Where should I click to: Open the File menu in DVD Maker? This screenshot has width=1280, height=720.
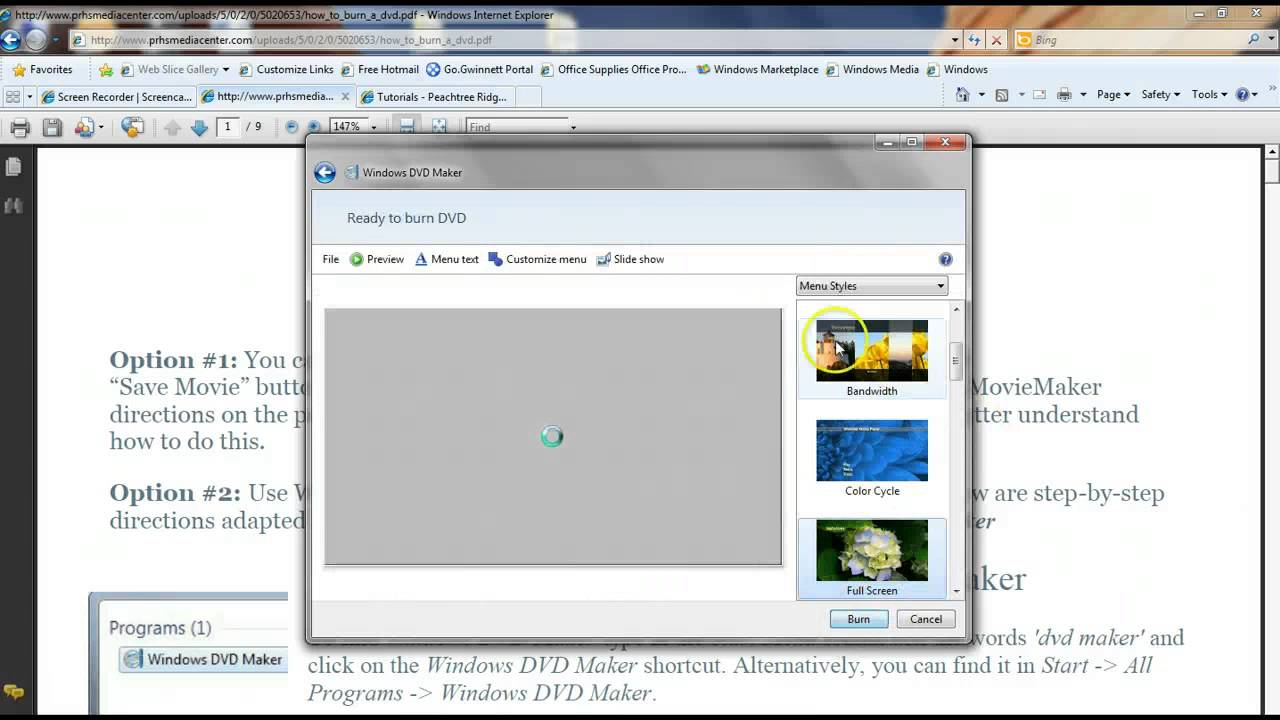[331, 259]
